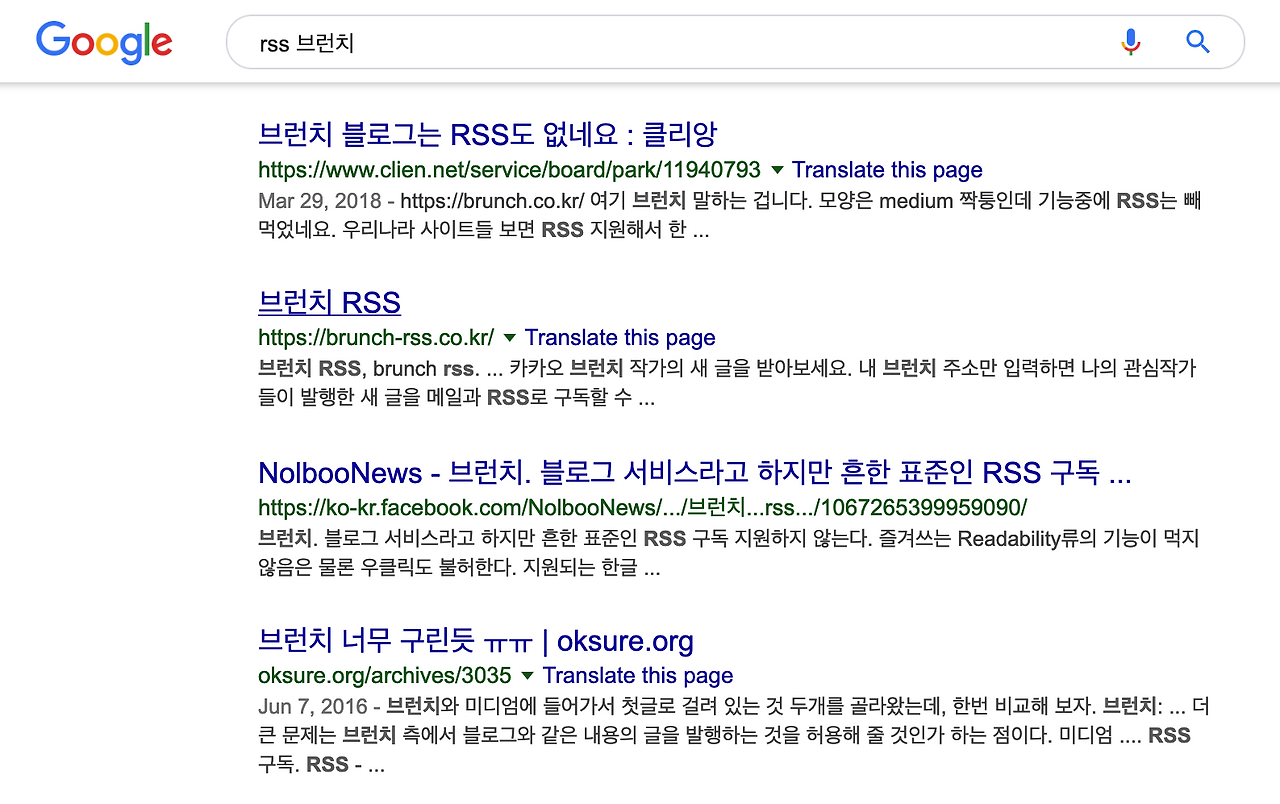Click the green ko-kr.facebook.com/NolbooNews URL
Screen dimensions: 1280x804
pyautogui.click(x=642, y=506)
